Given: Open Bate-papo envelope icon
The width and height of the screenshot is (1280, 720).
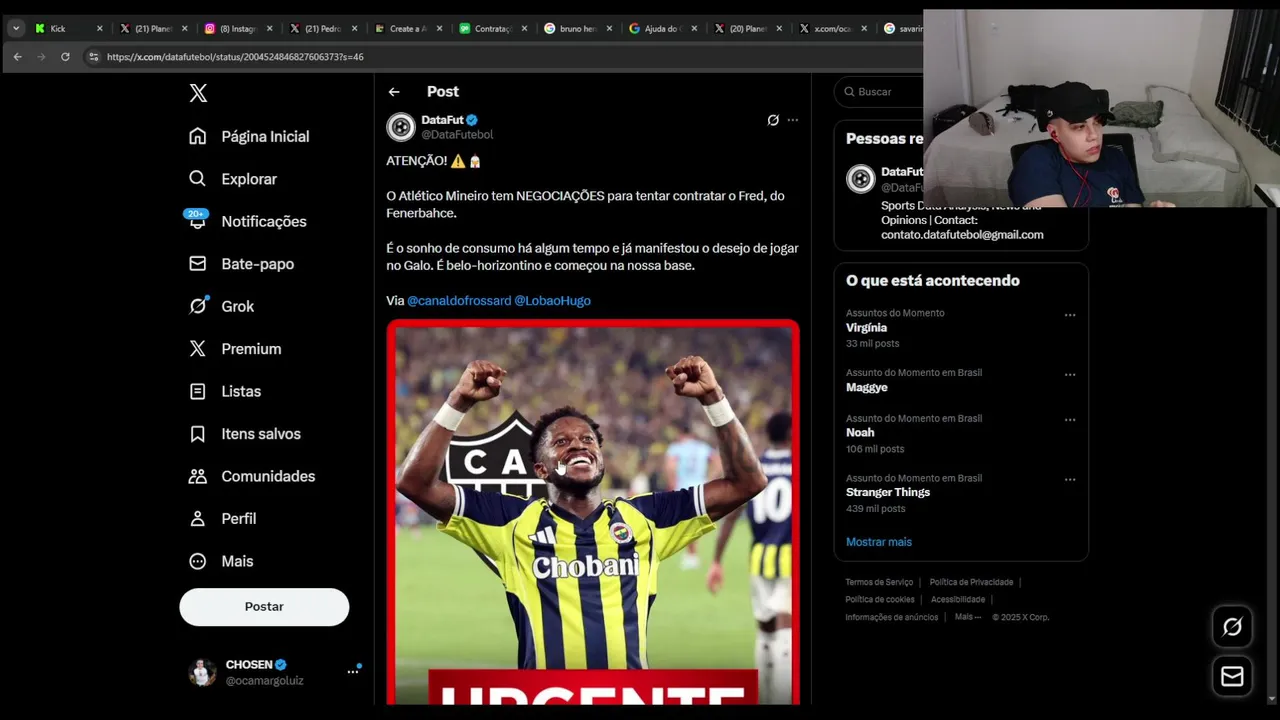Looking at the screenshot, I should [x=198, y=264].
